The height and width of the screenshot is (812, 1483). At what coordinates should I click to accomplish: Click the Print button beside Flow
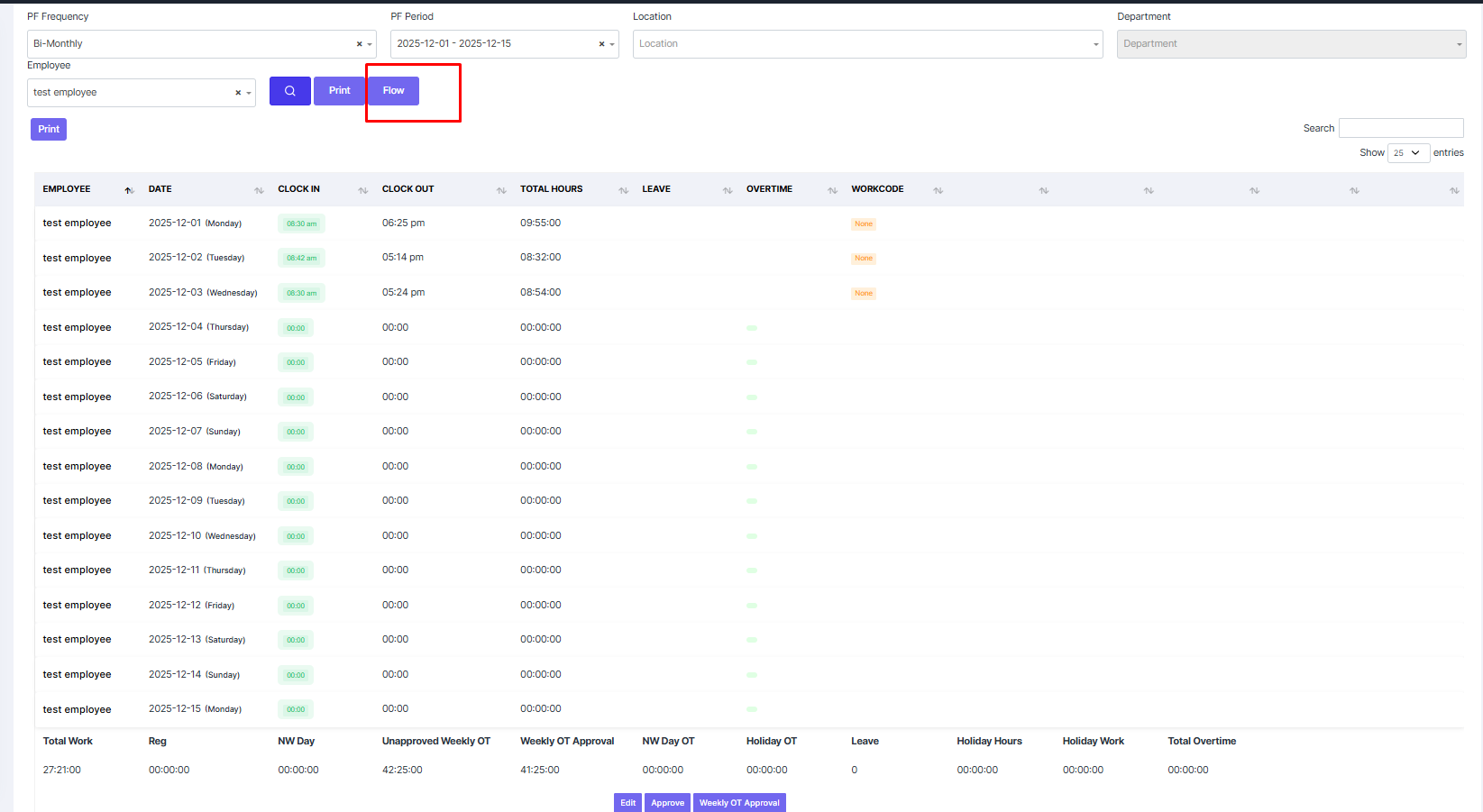[x=339, y=91]
